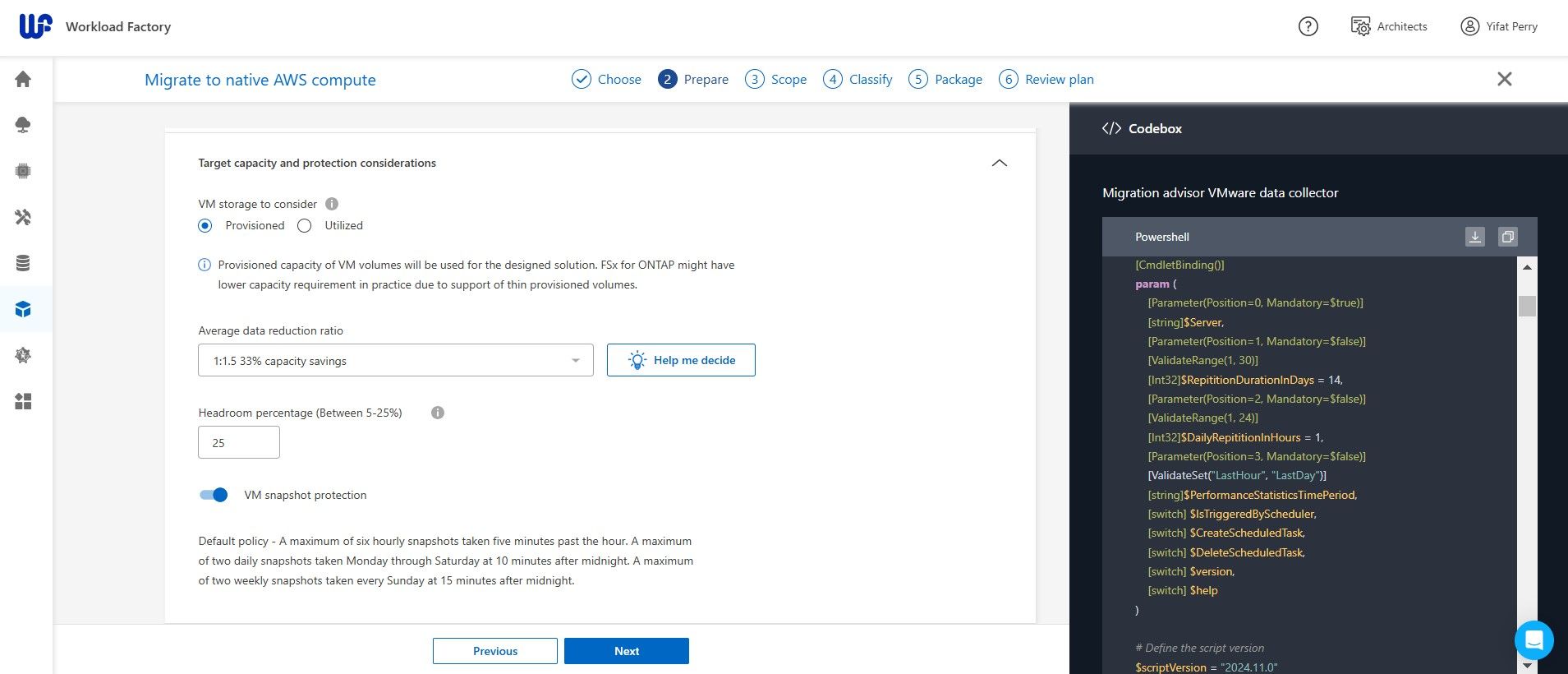Click the Yifat Perry user name
This screenshot has height=674, width=1568.
[1511, 26]
